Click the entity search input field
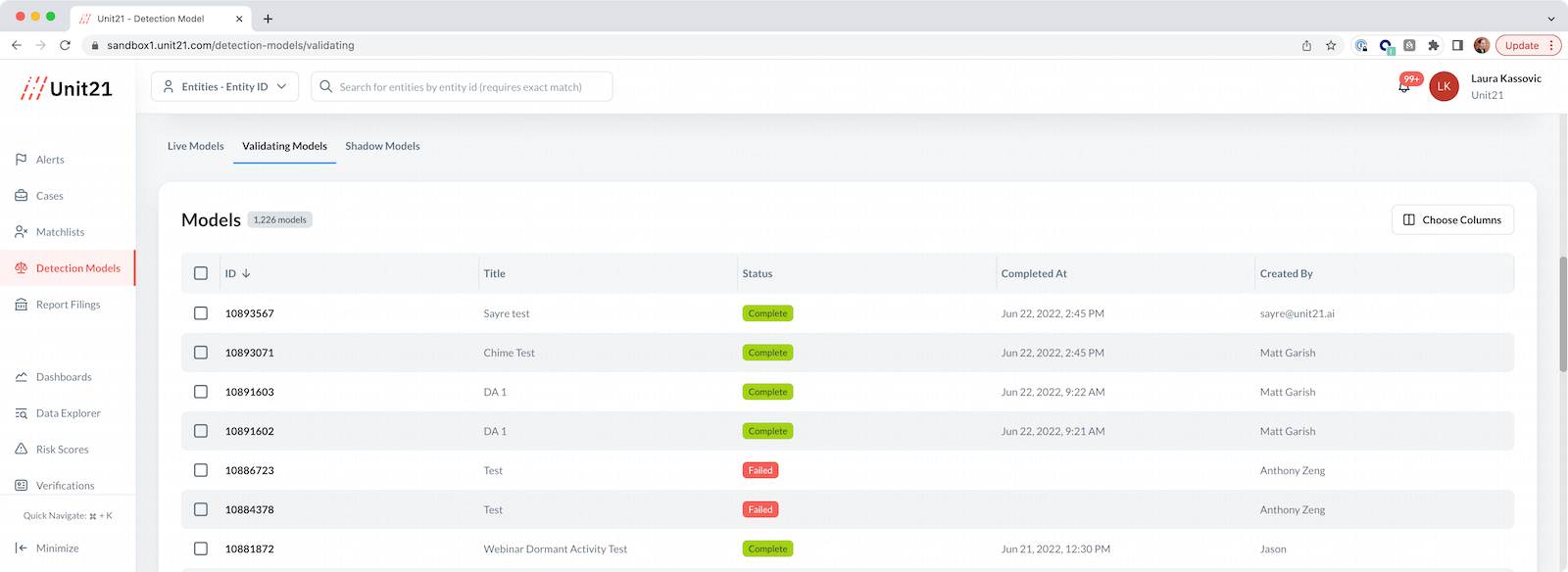Viewport: 1568px width, 572px height. point(462,86)
